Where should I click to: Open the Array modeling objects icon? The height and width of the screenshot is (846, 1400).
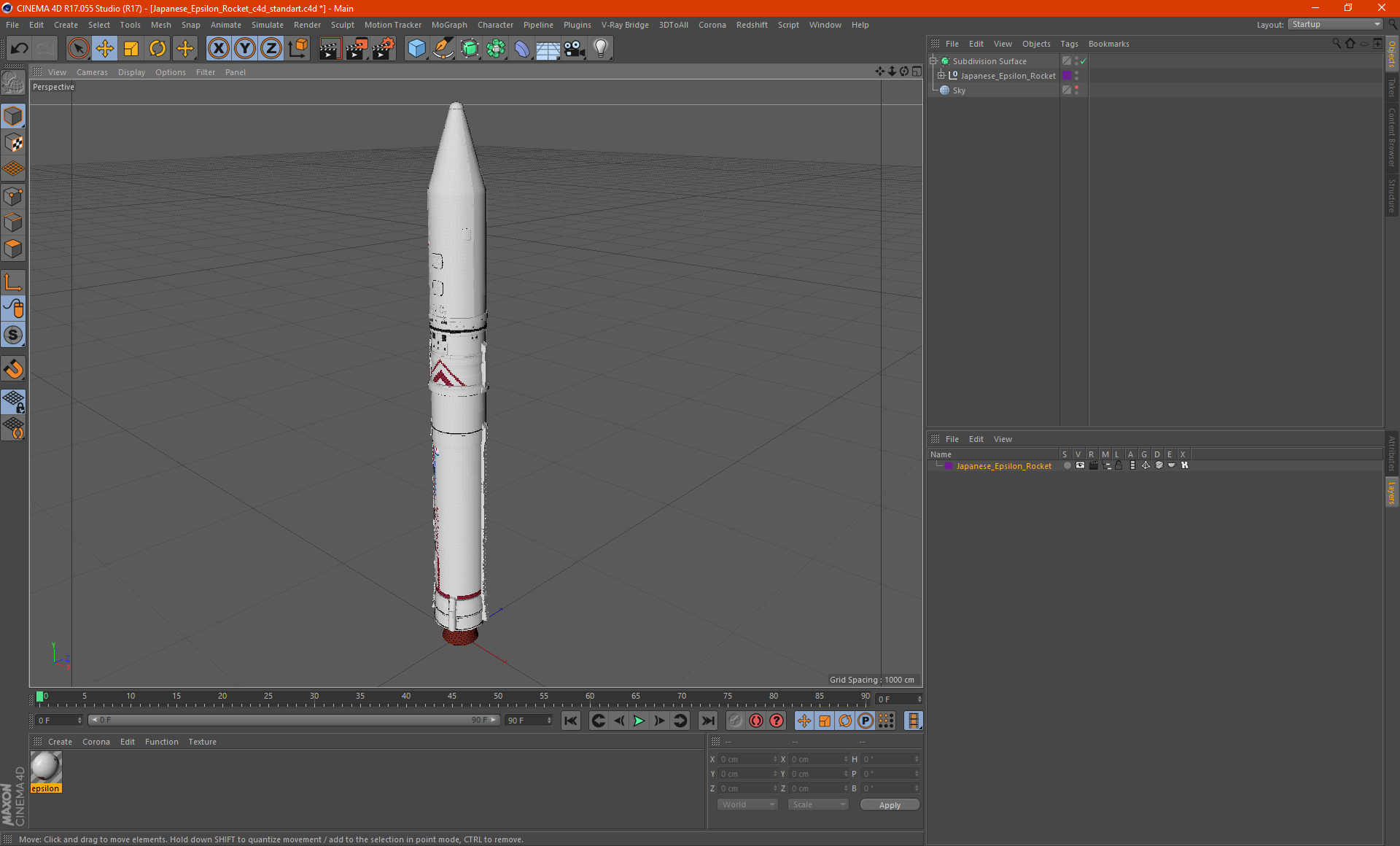496,49
